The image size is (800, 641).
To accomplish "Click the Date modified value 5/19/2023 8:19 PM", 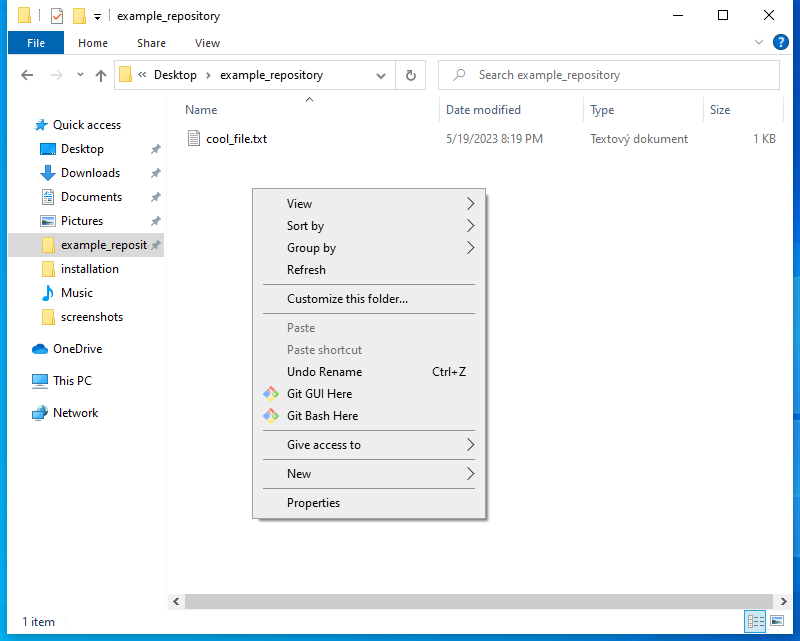I will click(x=494, y=139).
